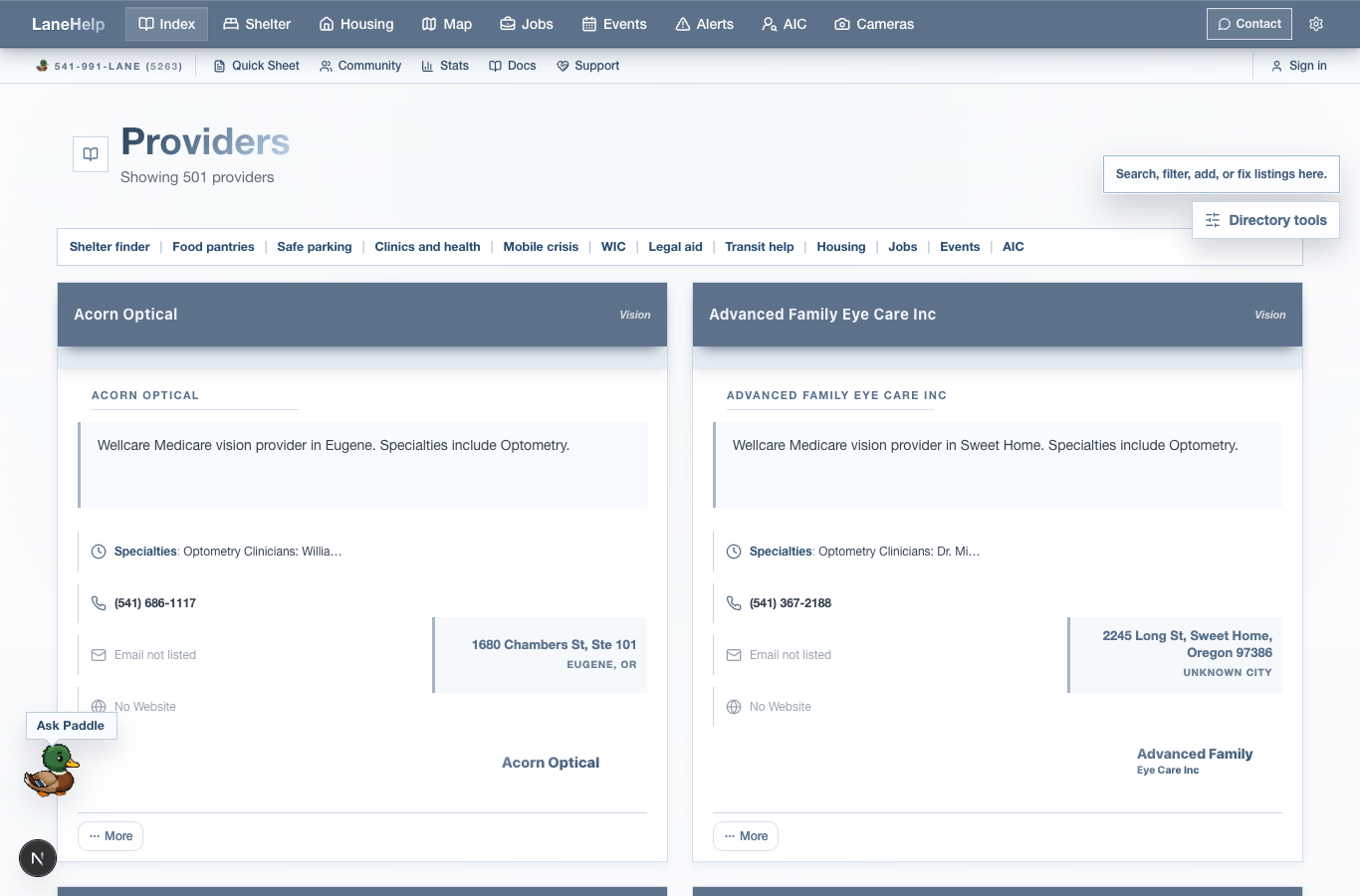Go to Shelter in top navigation
This screenshot has height=896, width=1360.
257,24
